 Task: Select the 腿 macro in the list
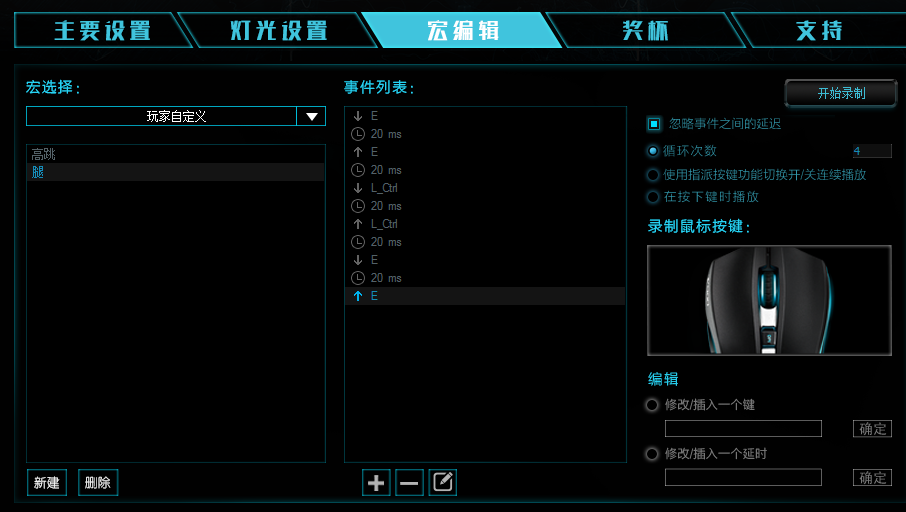click(x=176, y=172)
